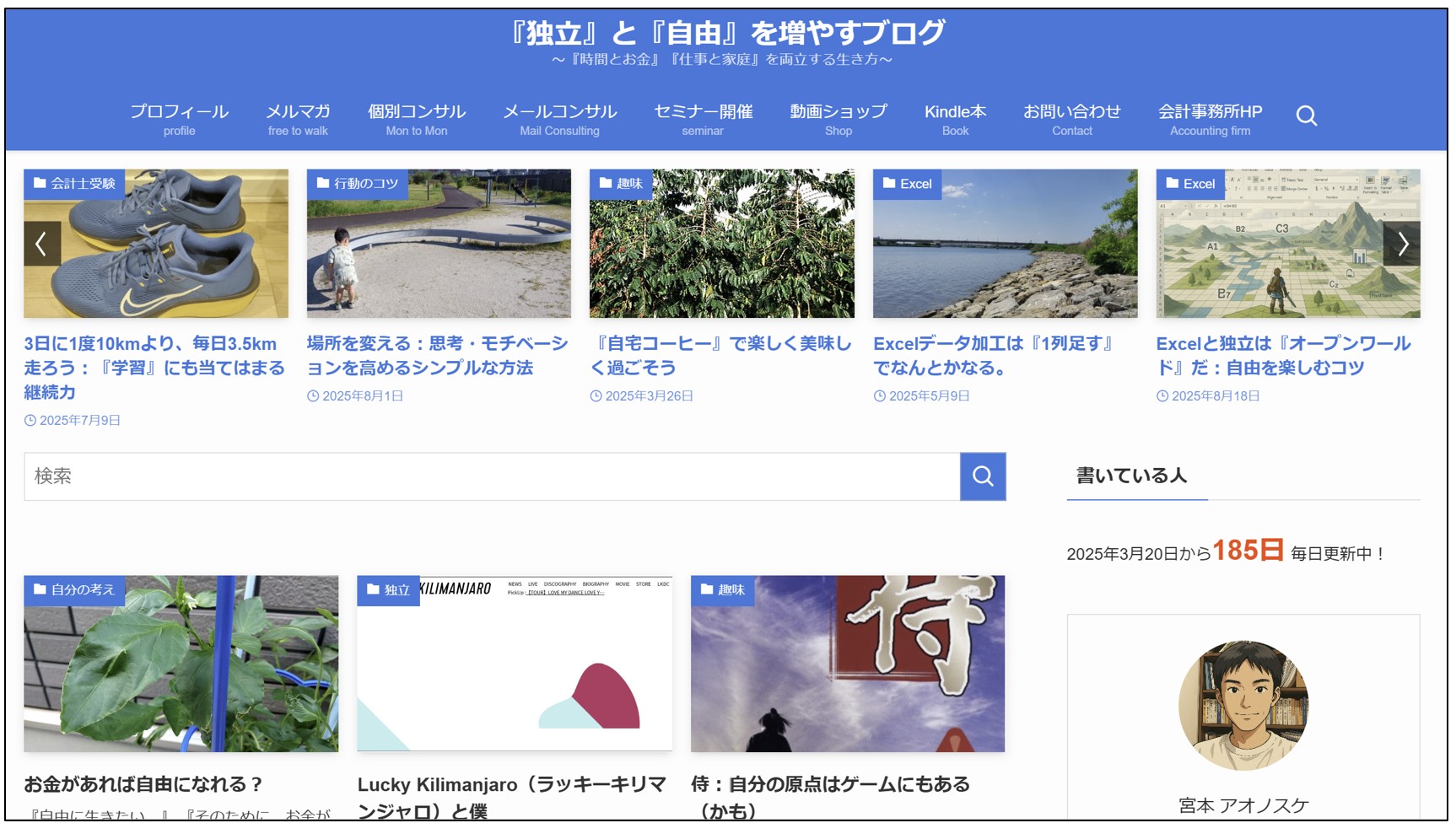Open the article お金があれば自由になれる？
1456x823 pixels.
coord(144,784)
